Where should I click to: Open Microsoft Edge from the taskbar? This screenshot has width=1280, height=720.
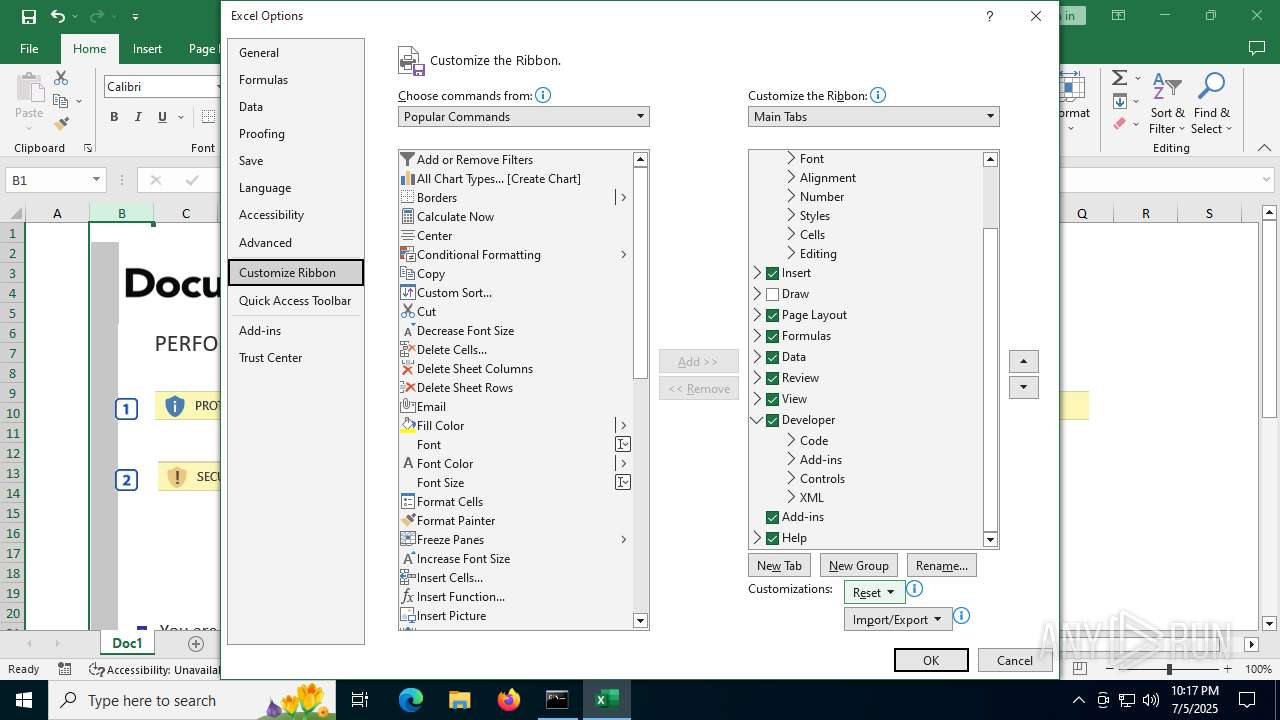(x=411, y=700)
